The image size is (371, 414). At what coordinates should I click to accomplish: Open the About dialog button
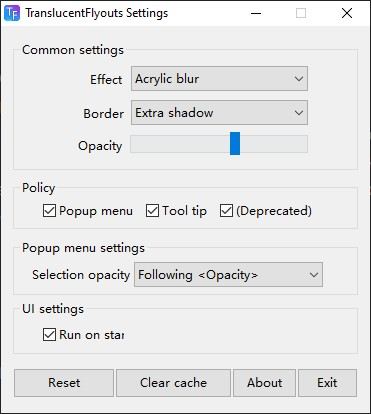pos(264,383)
